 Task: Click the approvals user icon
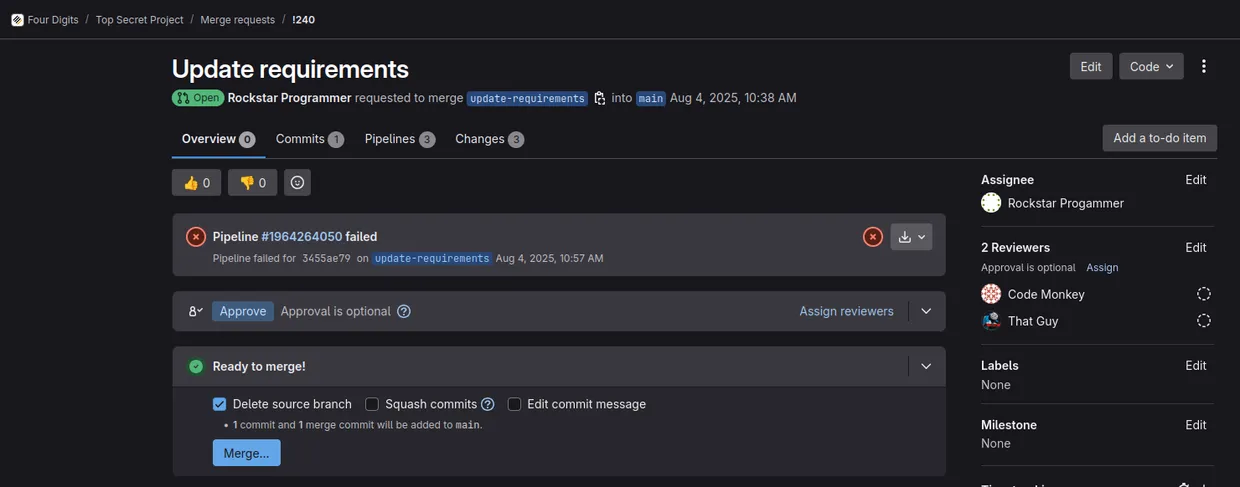[196, 311]
